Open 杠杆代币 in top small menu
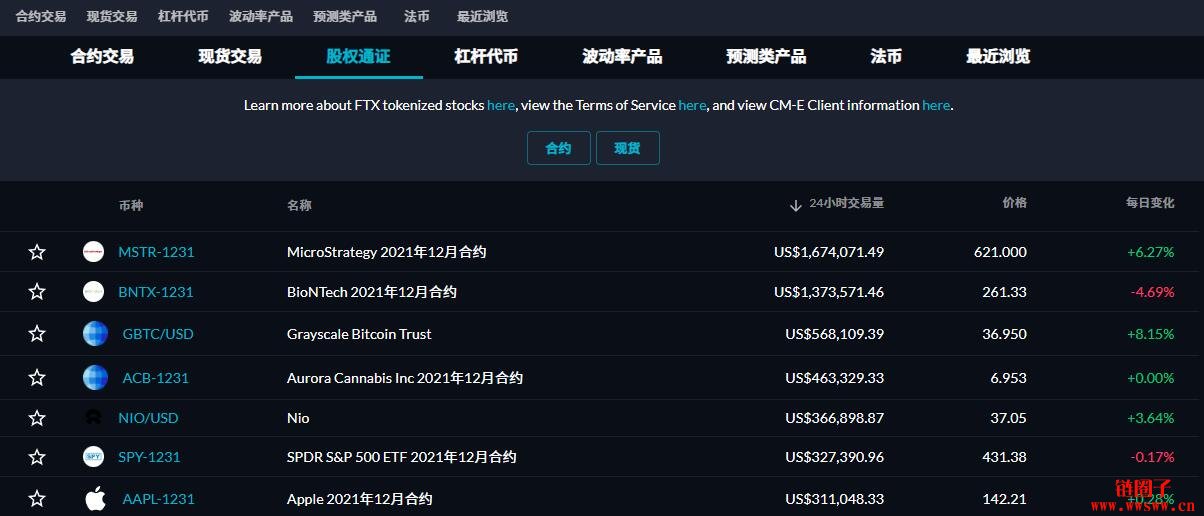 [183, 16]
